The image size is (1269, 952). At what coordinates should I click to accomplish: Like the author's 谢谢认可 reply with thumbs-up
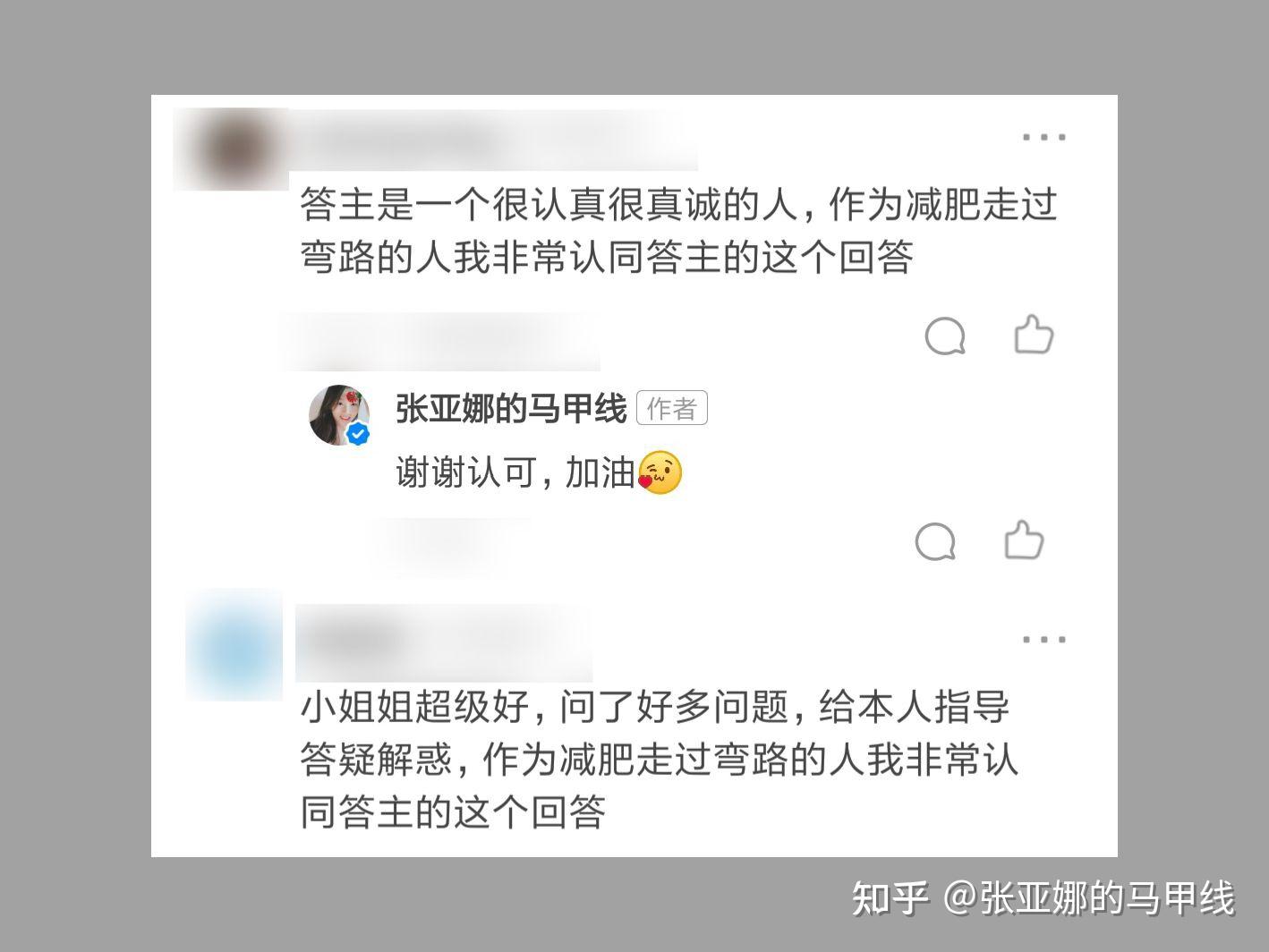tap(1024, 540)
